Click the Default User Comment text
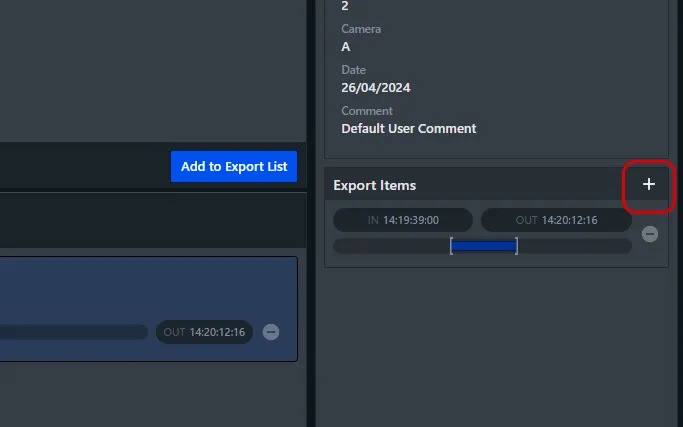This screenshot has width=683, height=427. [409, 129]
